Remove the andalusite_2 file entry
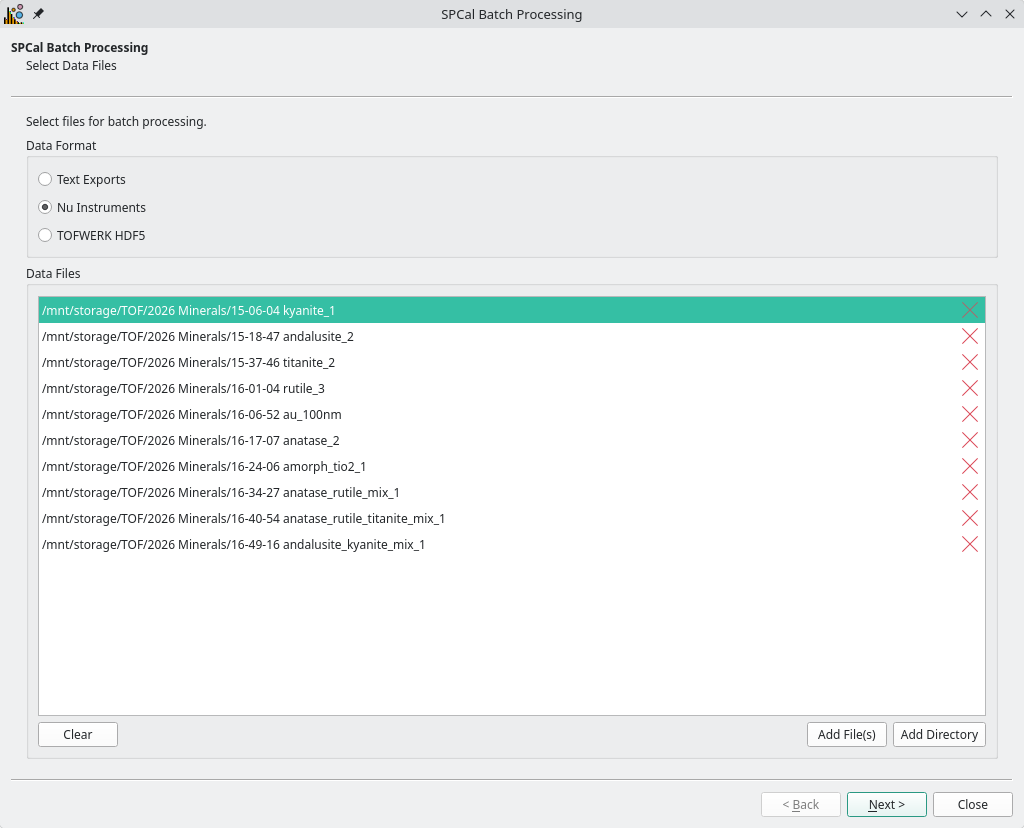The image size is (1024, 828). (x=970, y=336)
